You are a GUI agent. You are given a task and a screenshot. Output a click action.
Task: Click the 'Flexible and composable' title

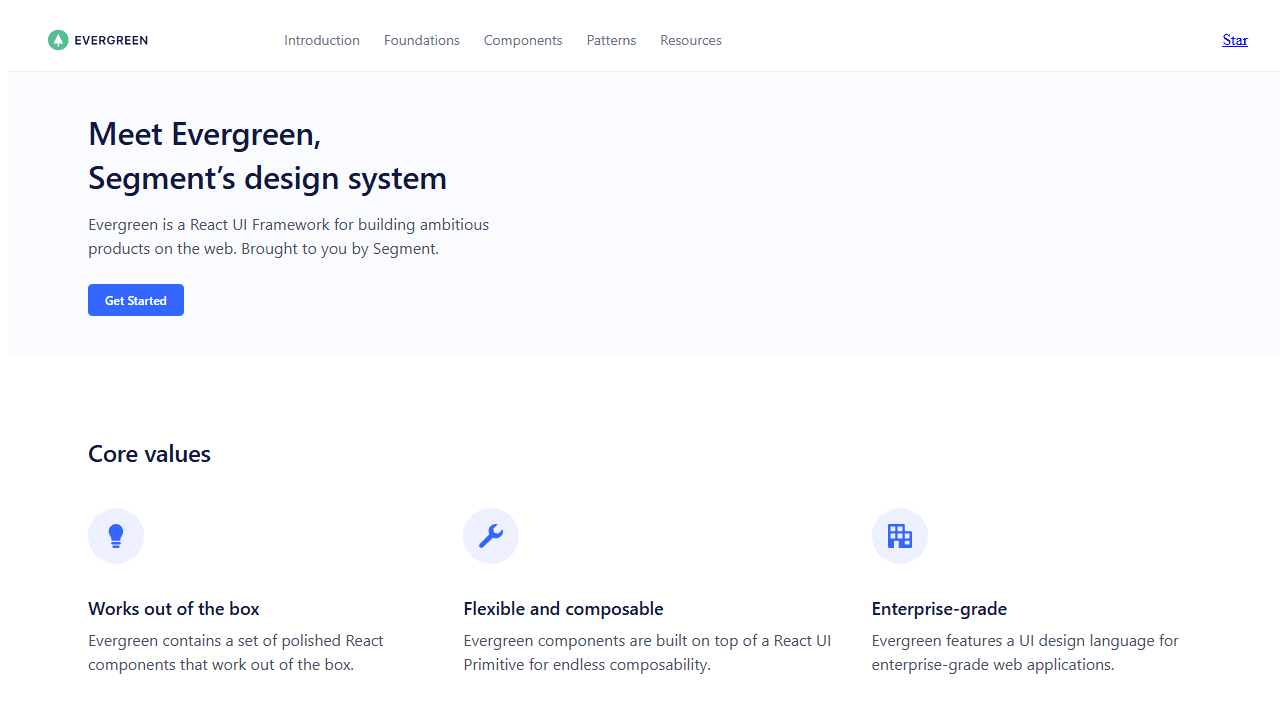pos(563,609)
